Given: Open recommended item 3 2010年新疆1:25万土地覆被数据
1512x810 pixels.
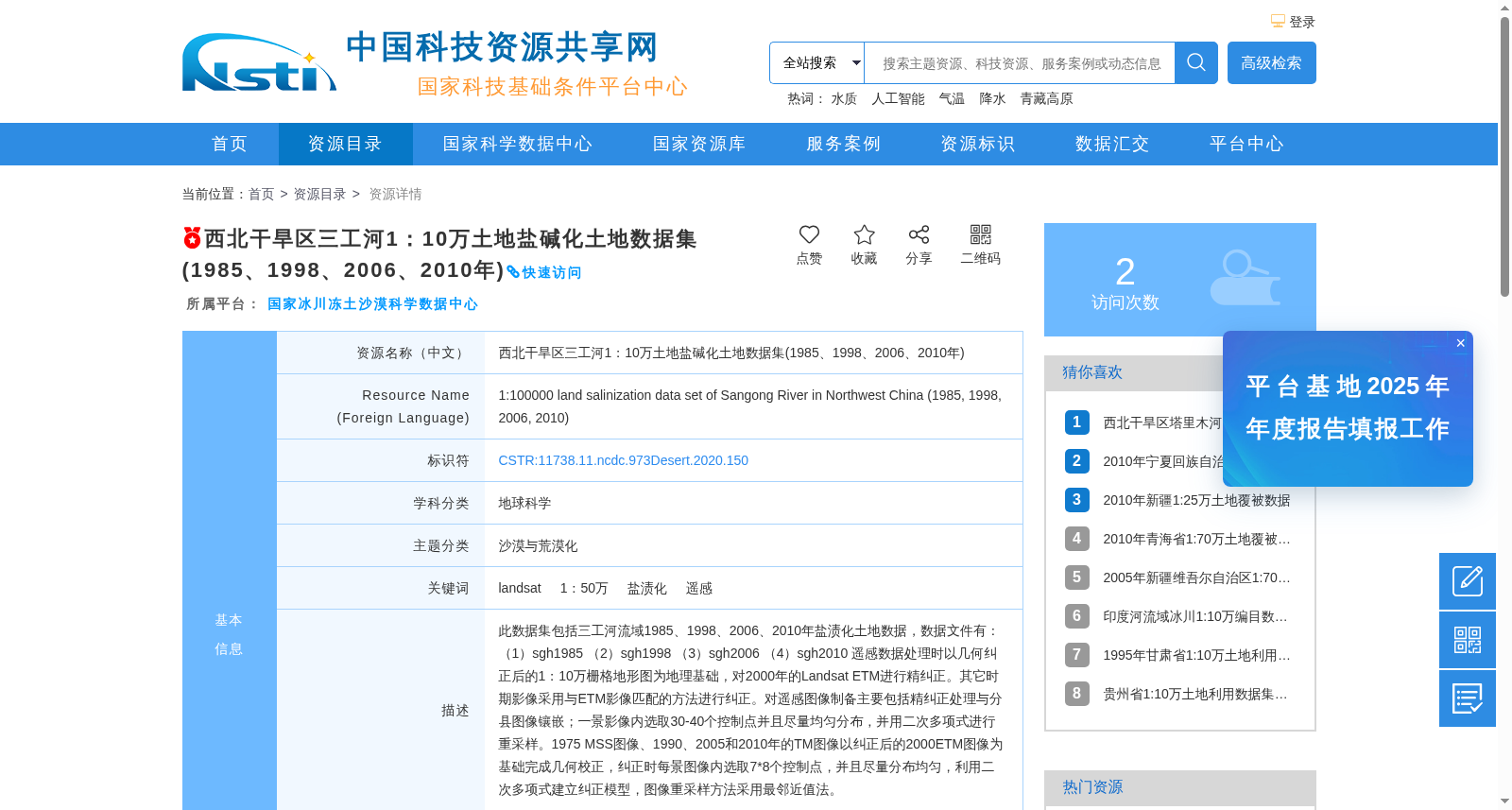Looking at the screenshot, I should [x=1196, y=500].
